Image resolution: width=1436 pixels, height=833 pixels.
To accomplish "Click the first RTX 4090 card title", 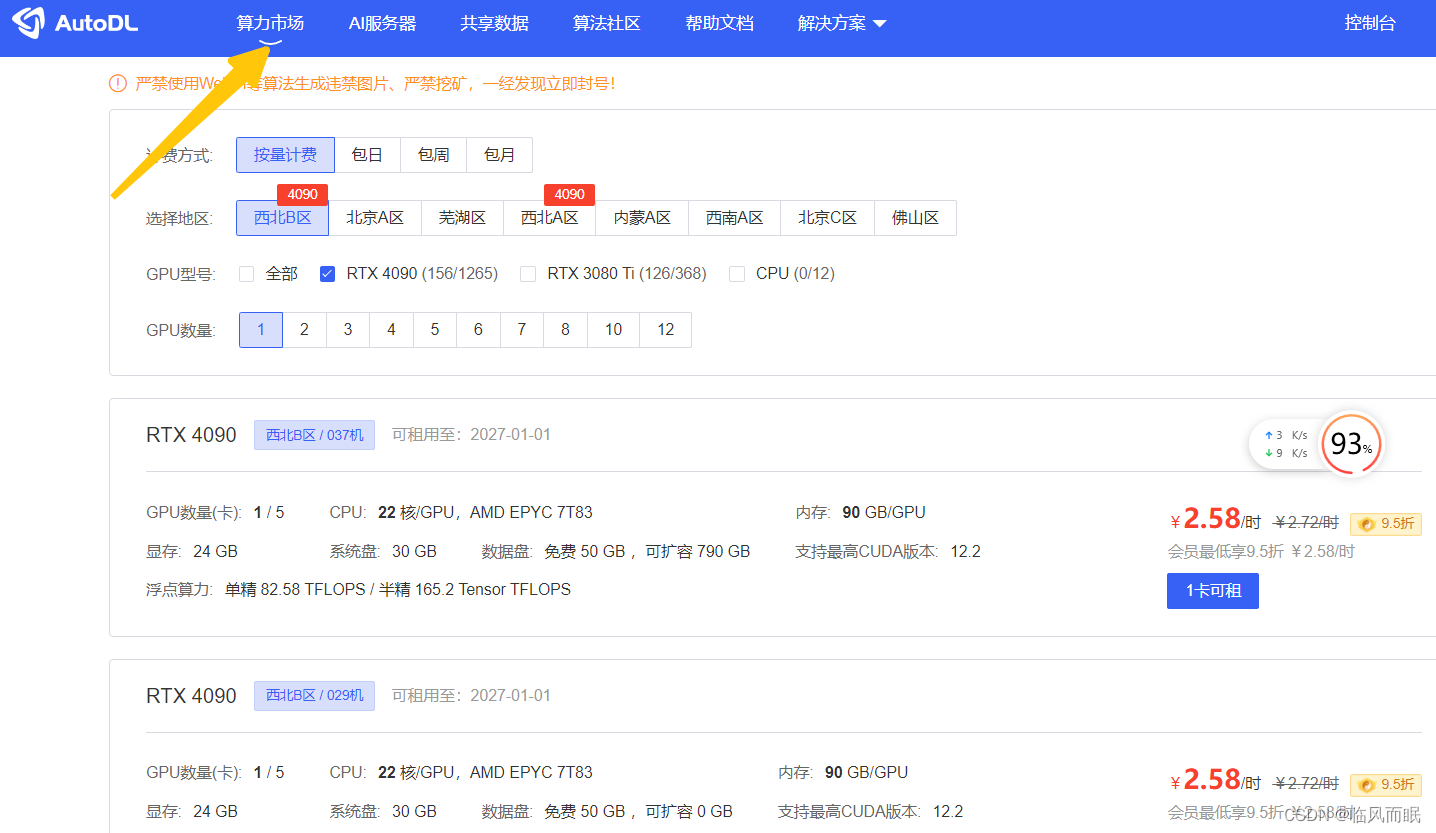I will coord(191,435).
